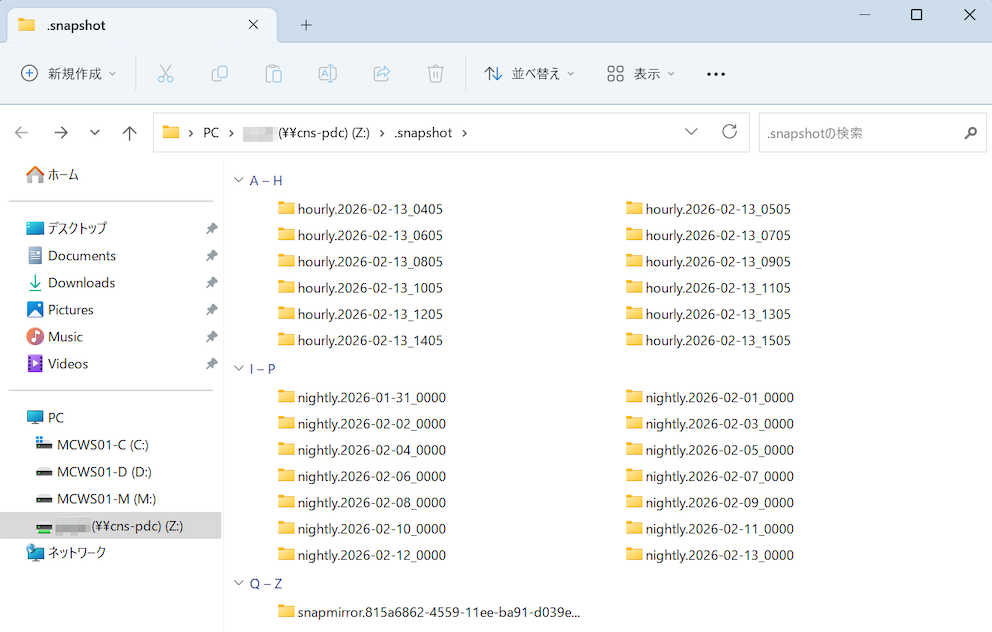Open the 表示 view options menu
Image resolution: width=992 pixels, height=632 pixels.
tap(641, 74)
